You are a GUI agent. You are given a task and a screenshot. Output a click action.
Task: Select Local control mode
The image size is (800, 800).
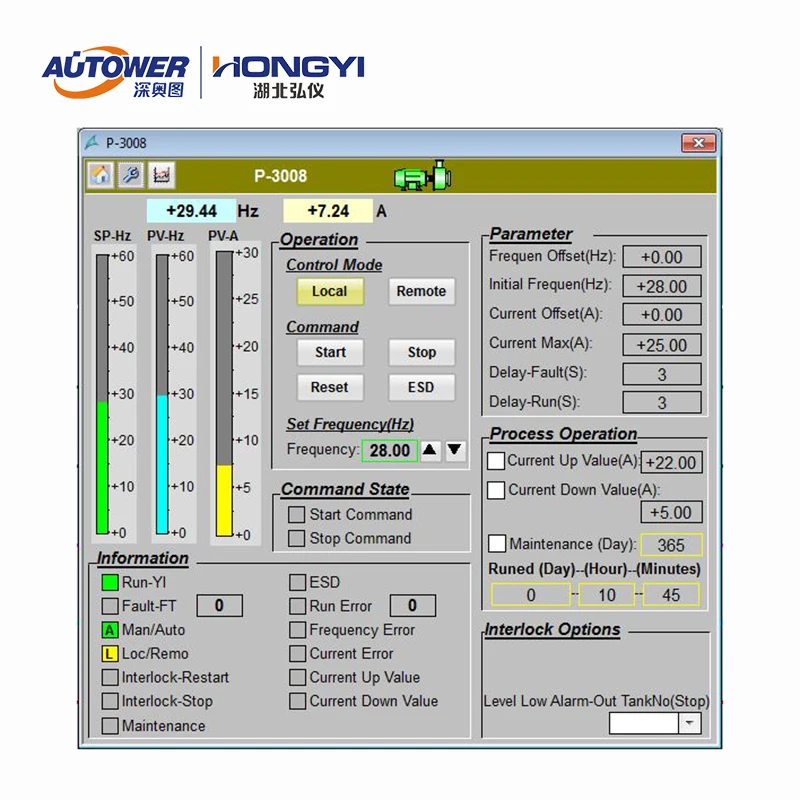330,291
